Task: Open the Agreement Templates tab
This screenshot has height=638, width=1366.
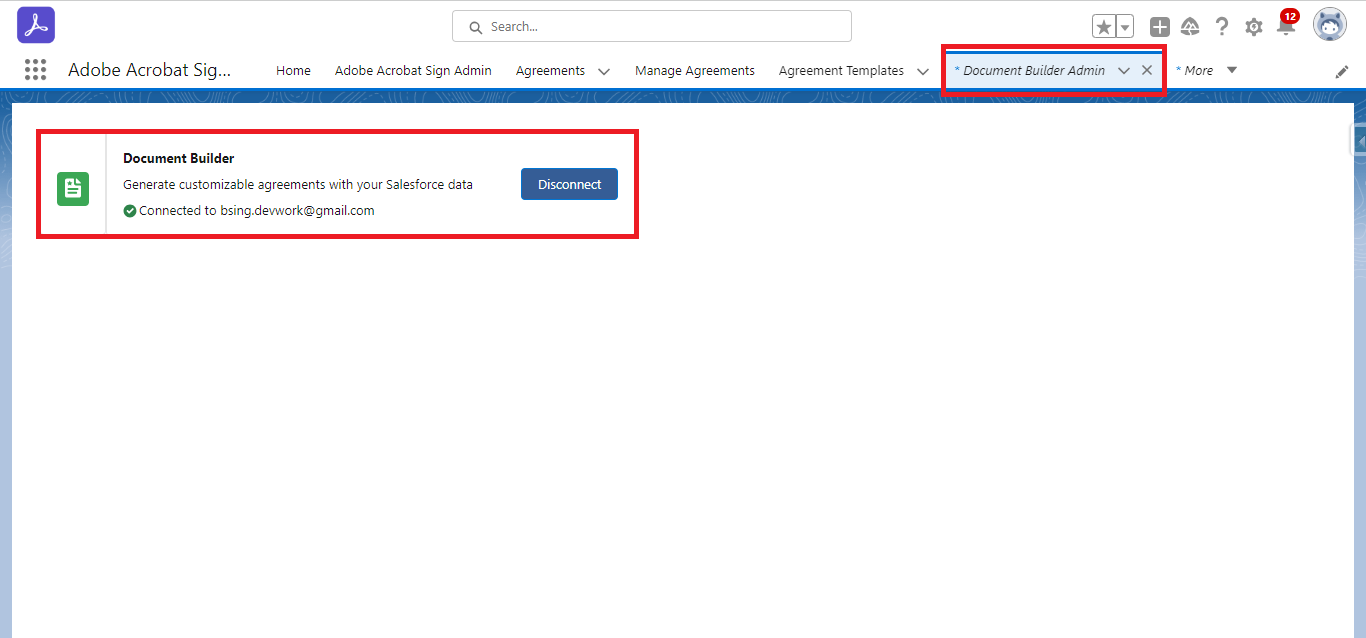Action: (x=841, y=70)
